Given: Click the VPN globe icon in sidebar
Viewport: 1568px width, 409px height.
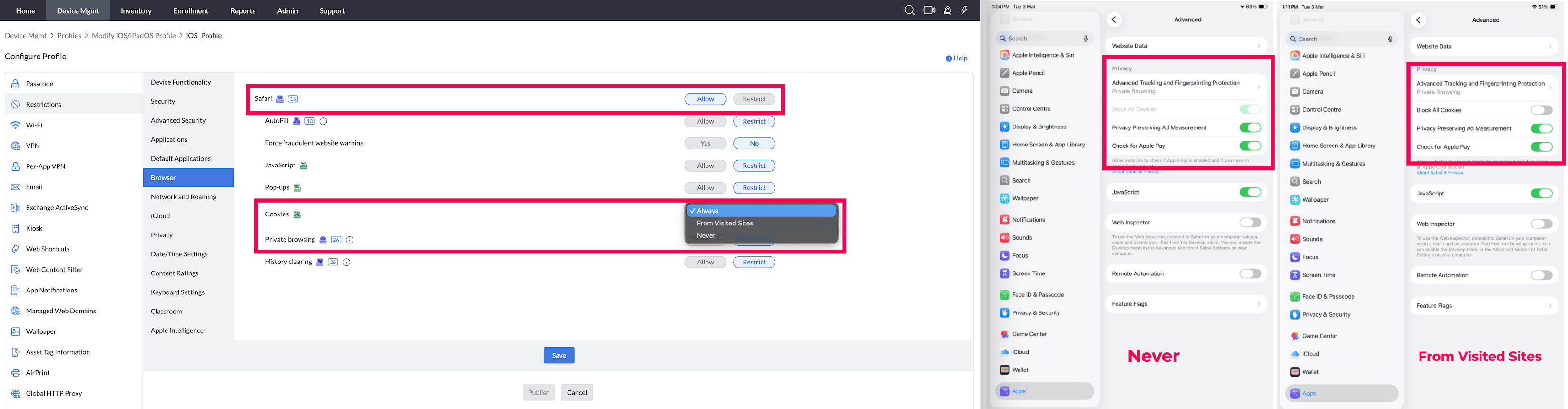Looking at the screenshot, I should pos(16,146).
